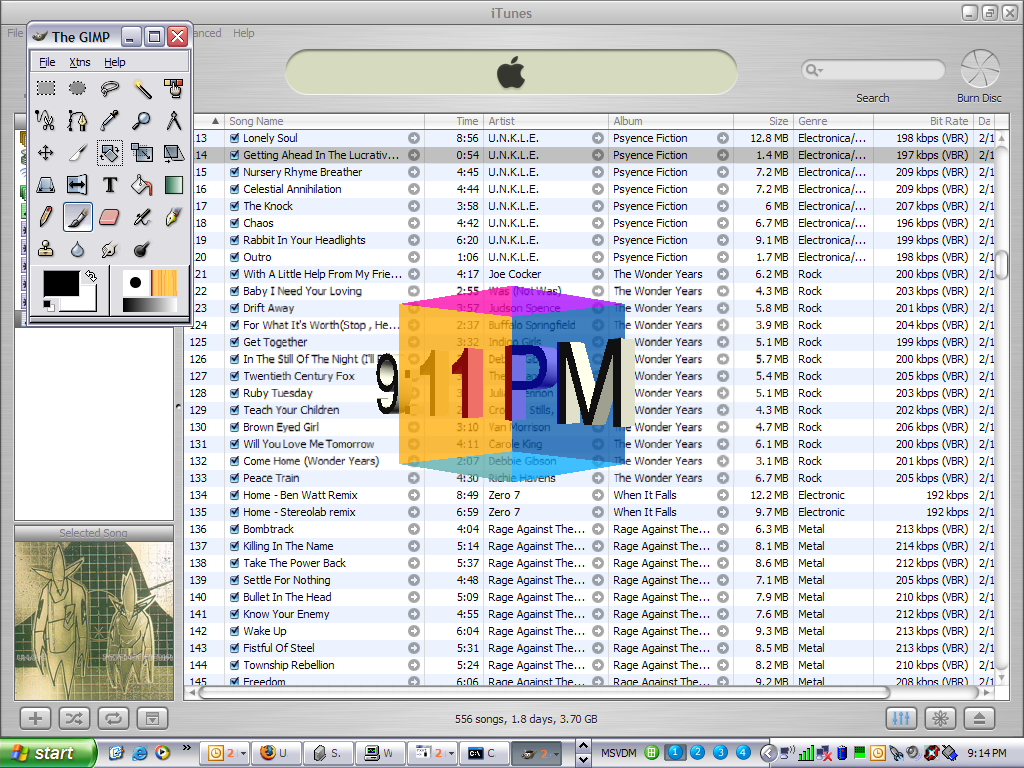Click the sort triangle in the first column header

tap(215, 121)
